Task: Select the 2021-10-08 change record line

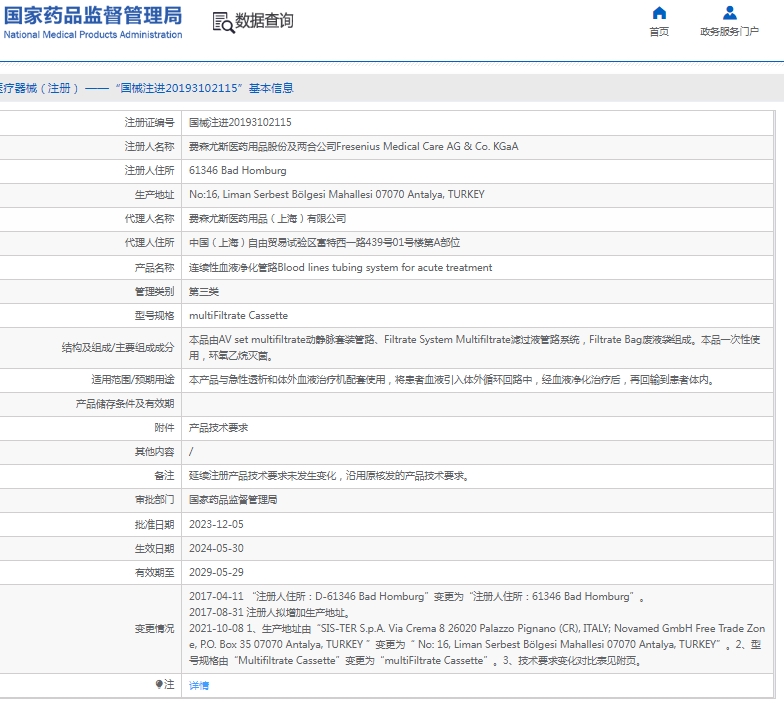Action: point(476,644)
